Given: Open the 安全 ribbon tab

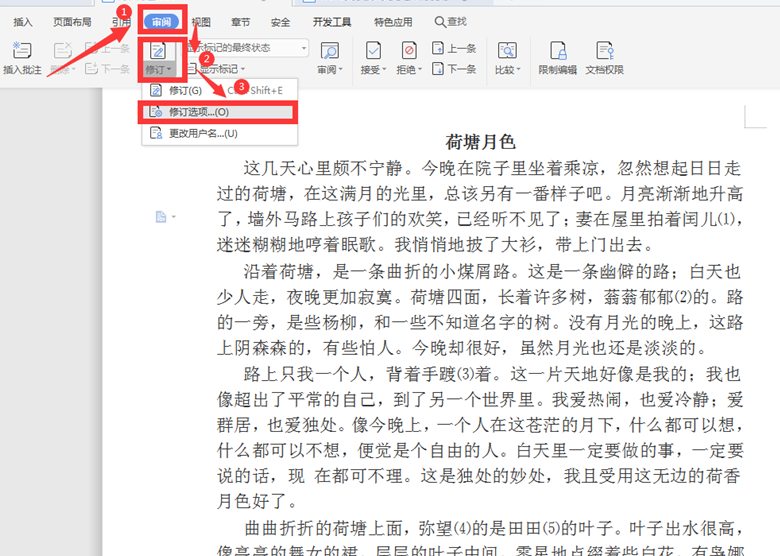Looking at the screenshot, I should [281, 22].
